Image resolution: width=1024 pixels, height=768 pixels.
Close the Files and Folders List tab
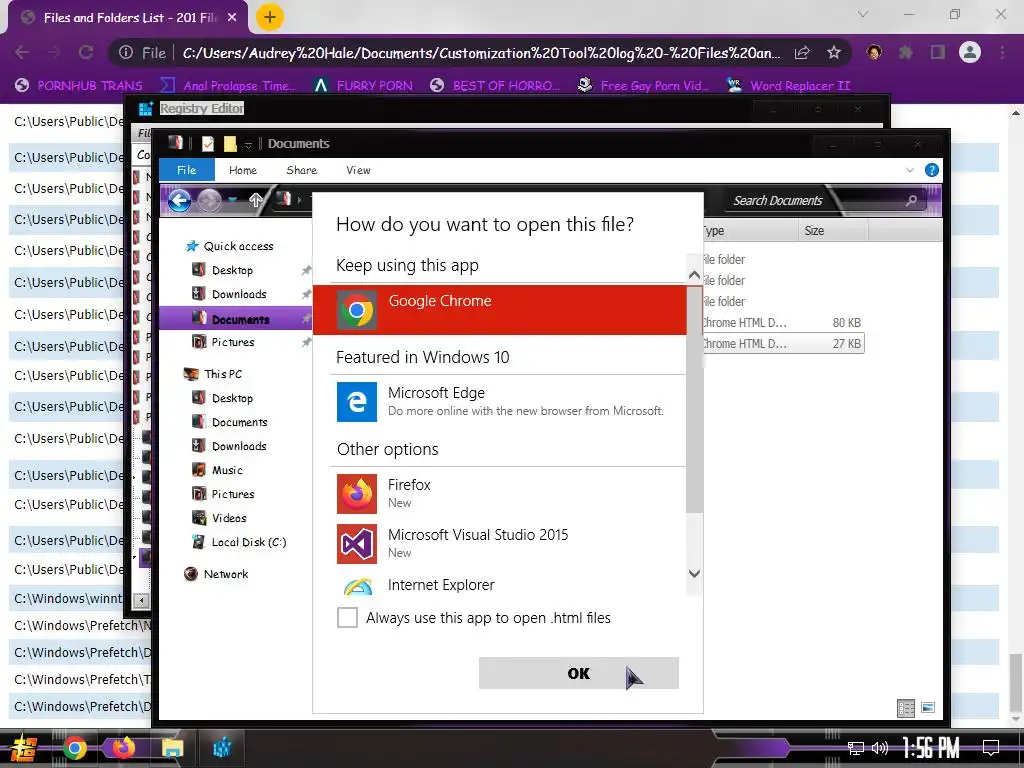pyautogui.click(x=232, y=18)
